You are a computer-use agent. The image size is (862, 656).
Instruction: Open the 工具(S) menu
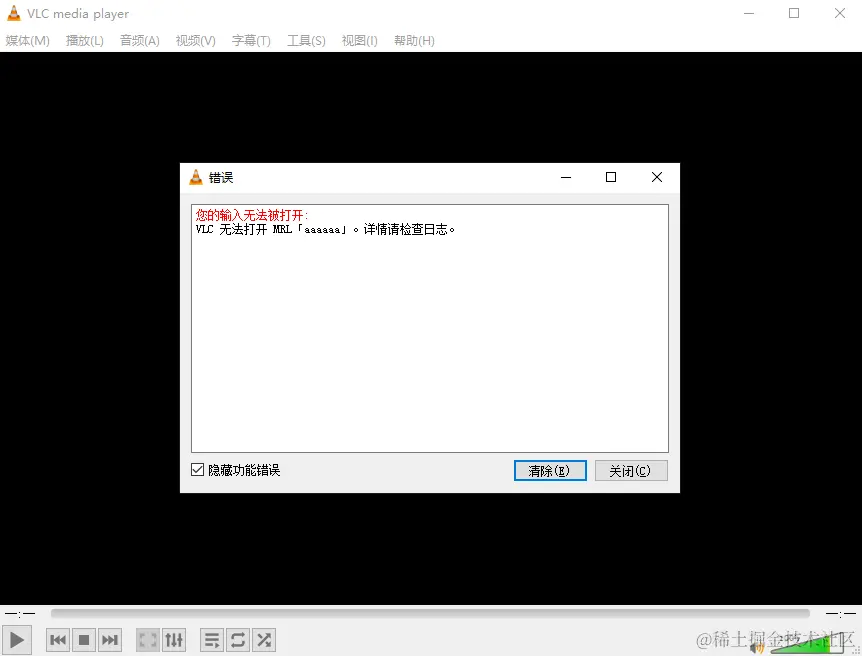click(306, 41)
